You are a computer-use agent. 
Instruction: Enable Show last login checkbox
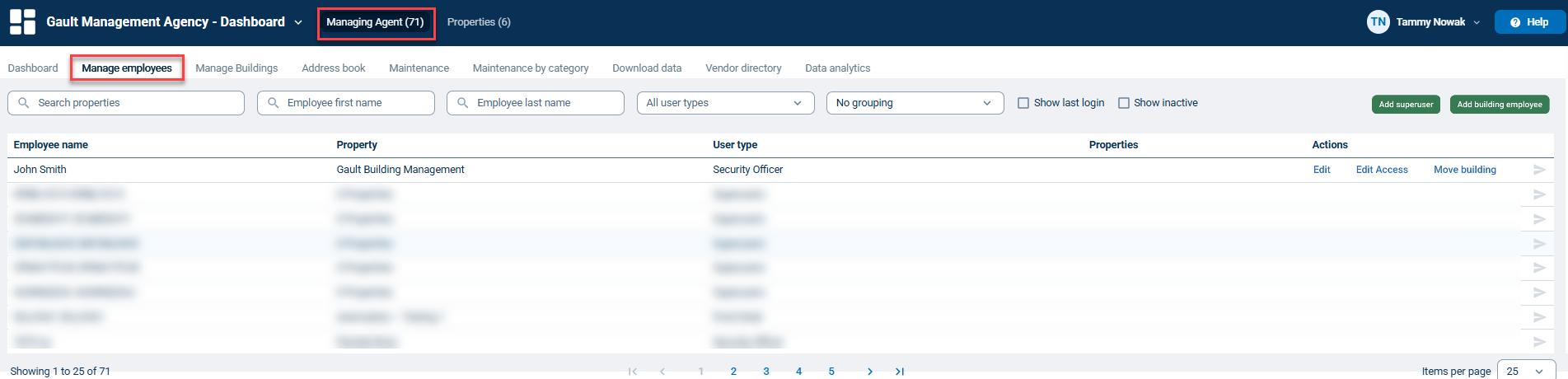(1023, 103)
